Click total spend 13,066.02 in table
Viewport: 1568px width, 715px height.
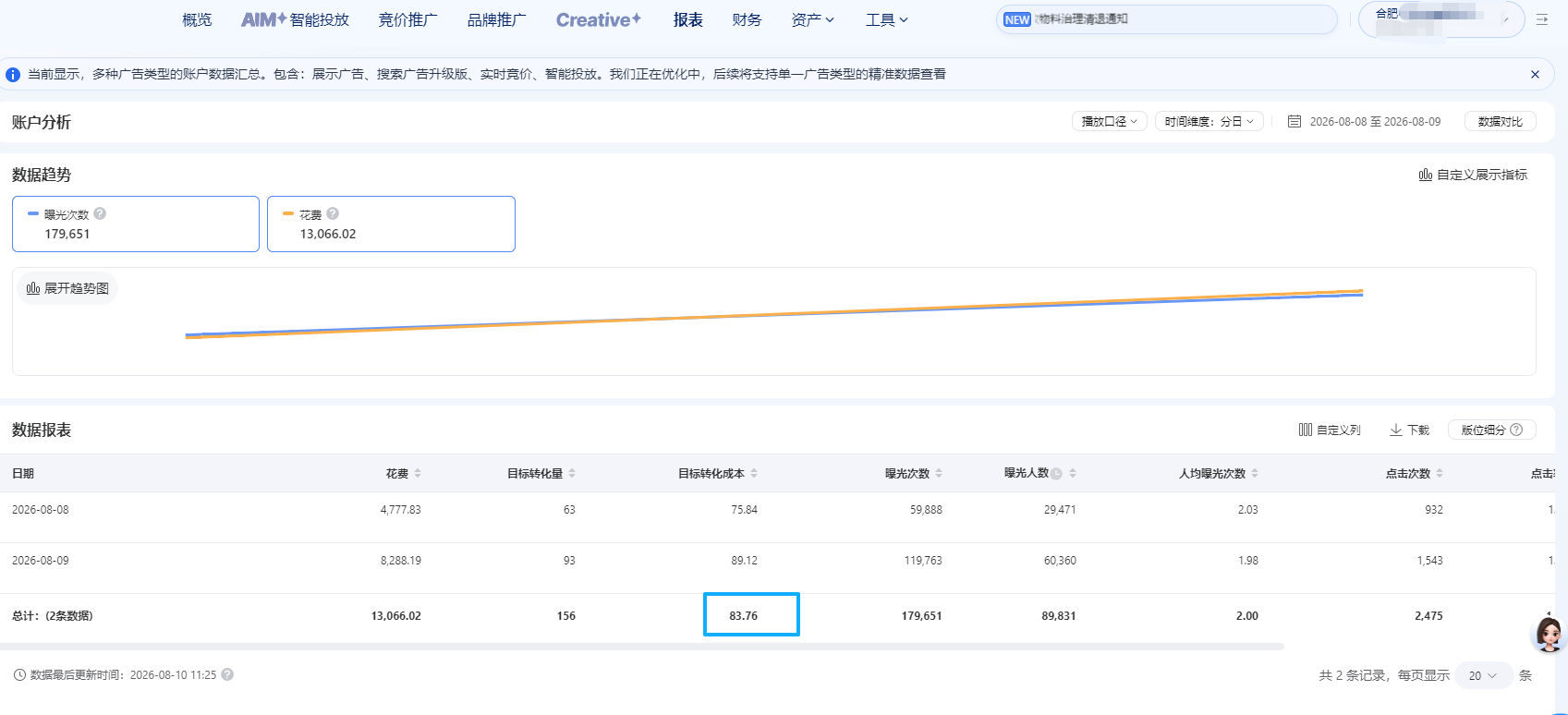click(x=395, y=615)
